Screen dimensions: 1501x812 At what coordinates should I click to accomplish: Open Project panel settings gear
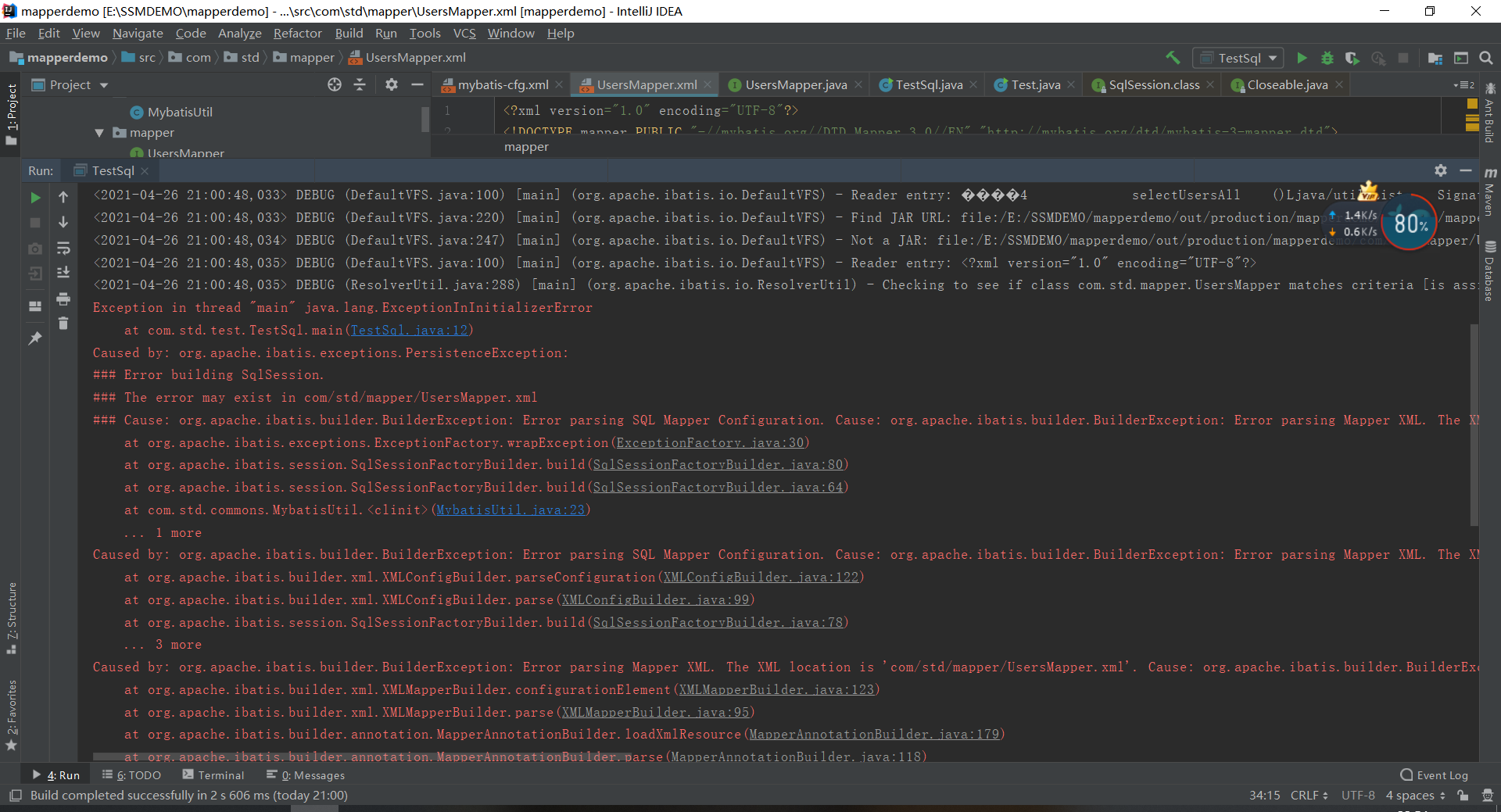pos(392,84)
